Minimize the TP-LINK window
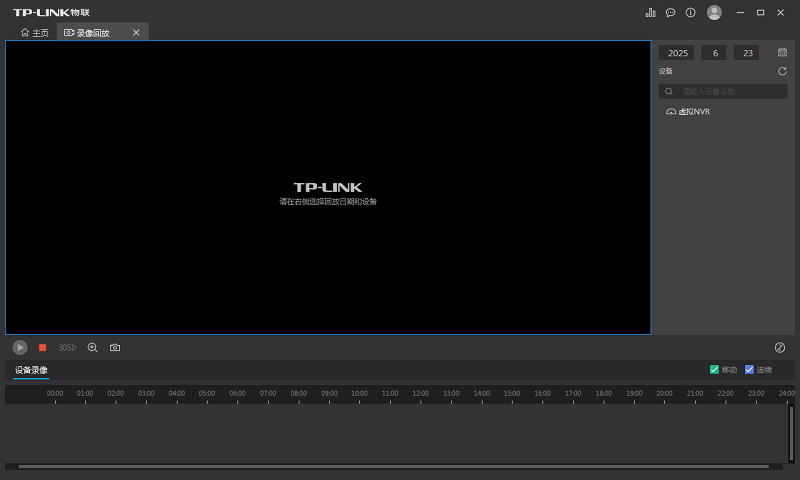Image resolution: width=800 pixels, height=480 pixels. point(740,13)
